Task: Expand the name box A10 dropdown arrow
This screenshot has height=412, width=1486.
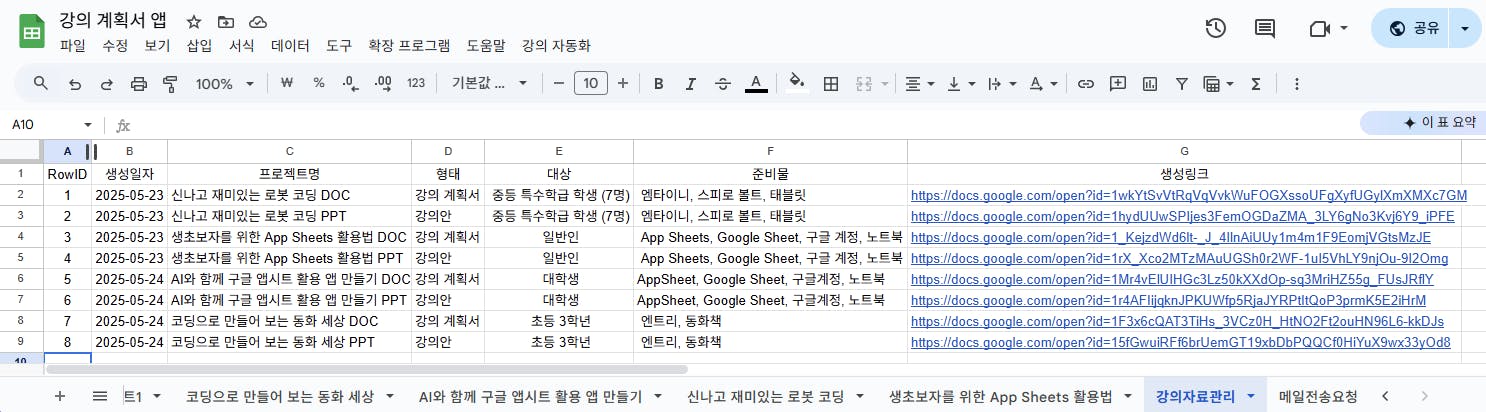Action: tap(87, 125)
